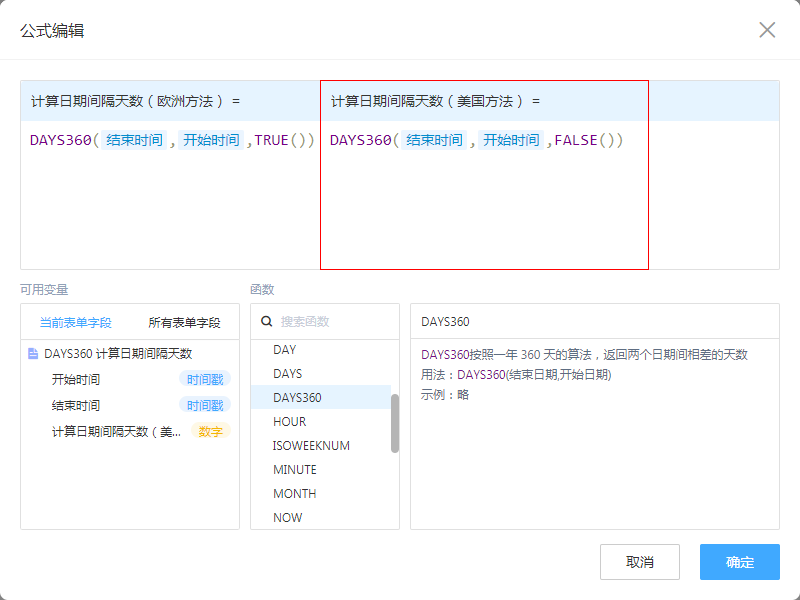Choose the HOUR function
Viewport: 800px width, 600px height.
coord(290,422)
